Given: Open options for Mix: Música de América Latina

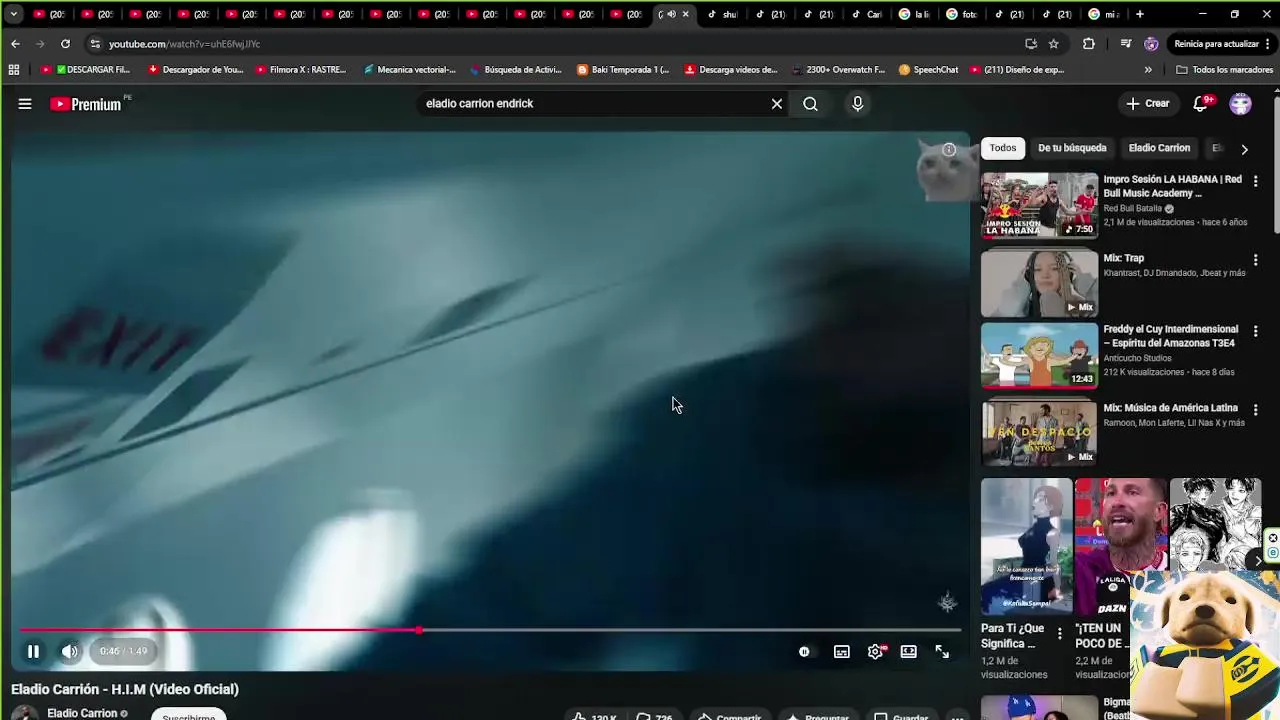Looking at the screenshot, I should (1255, 410).
